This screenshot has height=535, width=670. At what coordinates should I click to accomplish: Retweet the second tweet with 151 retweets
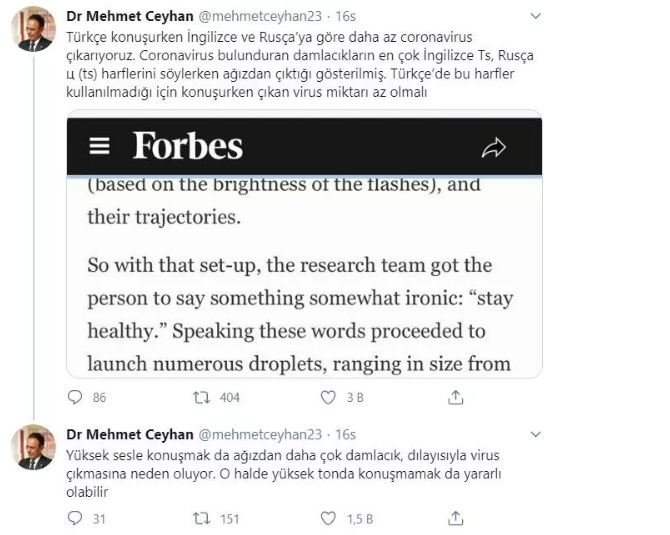point(201,518)
